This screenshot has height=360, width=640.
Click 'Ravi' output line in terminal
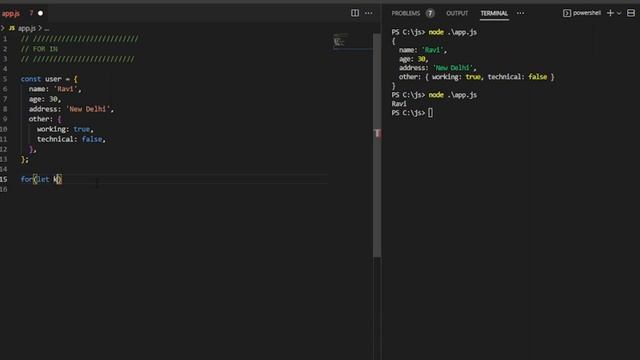coord(399,104)
